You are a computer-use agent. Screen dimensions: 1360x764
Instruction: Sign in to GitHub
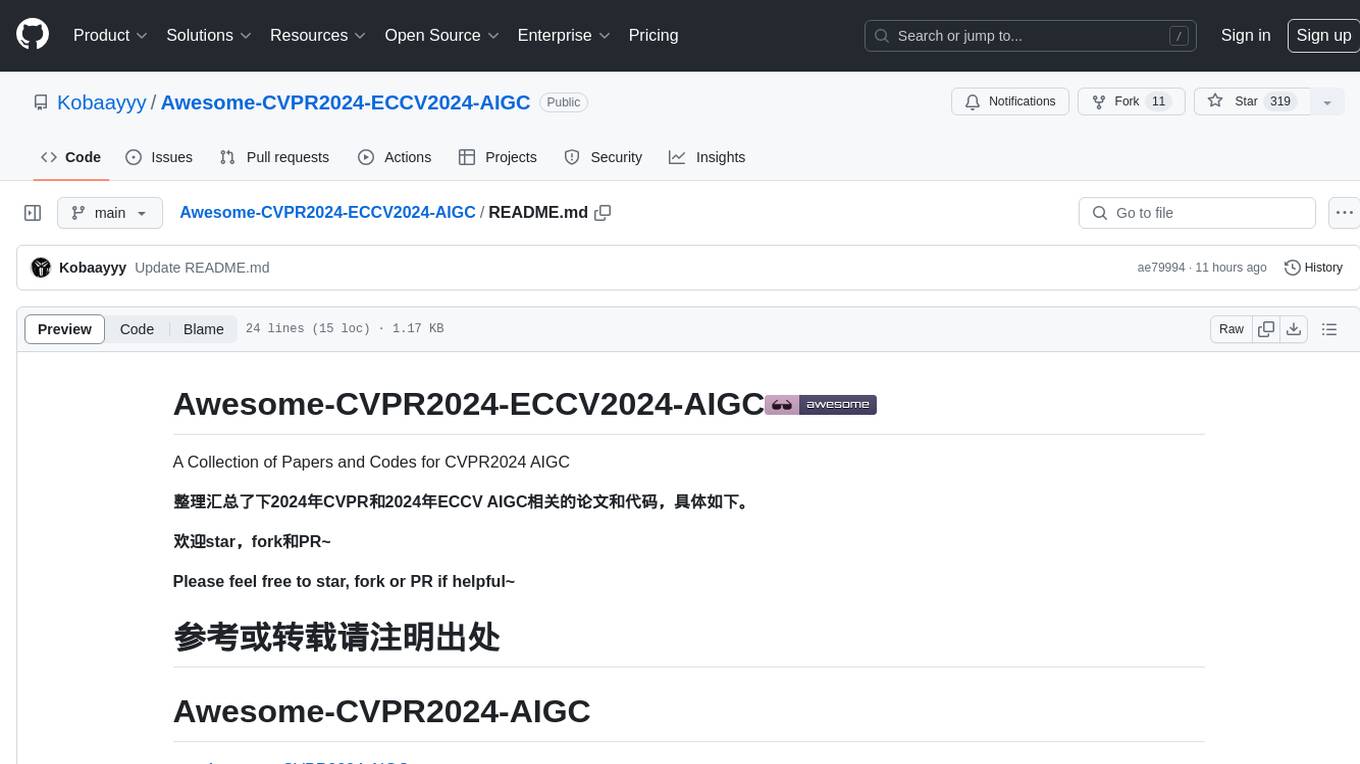pyautogui.click(x=1245, y=35)
